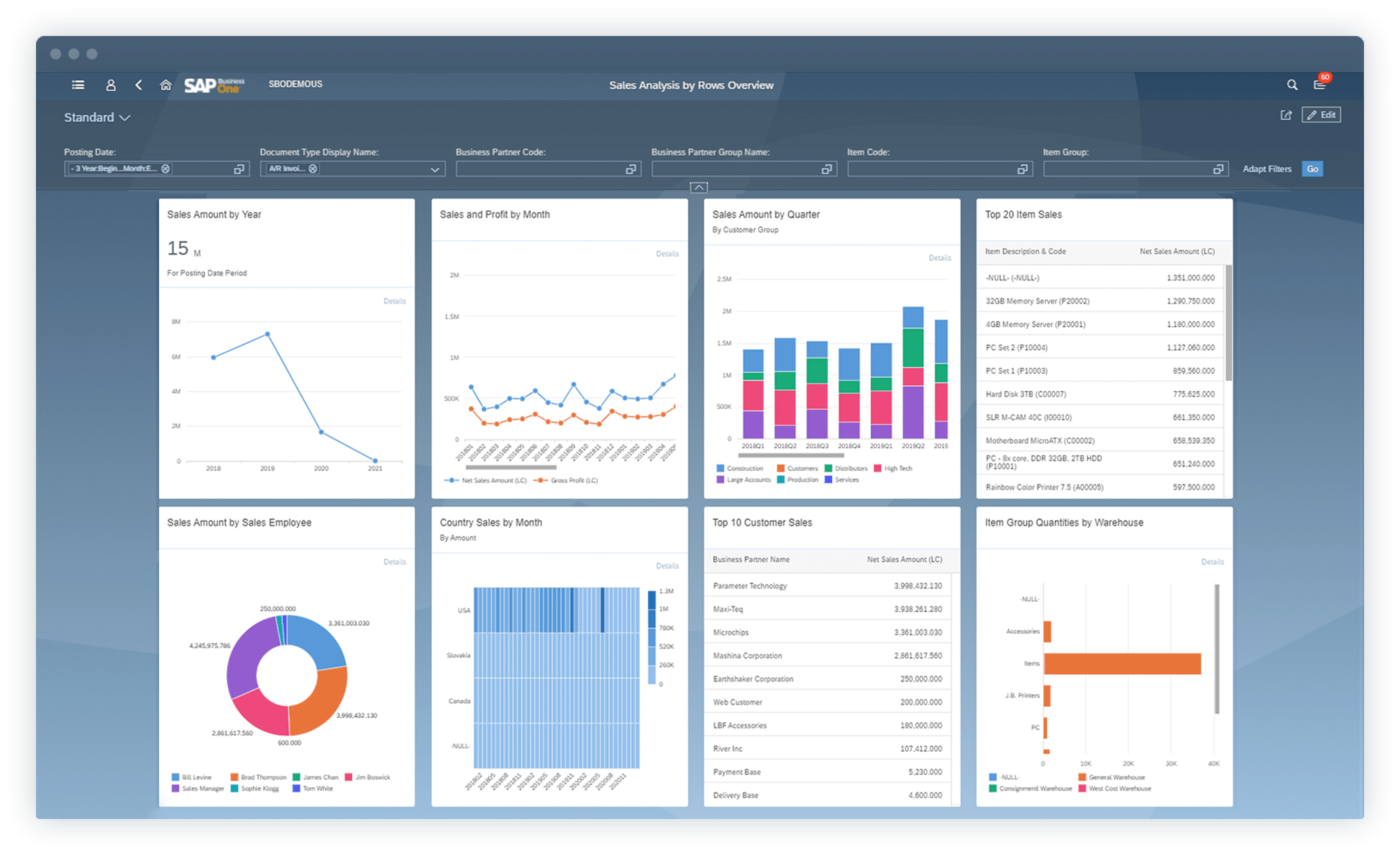Open value help for Business Partner Code
This screenshot has height=855, width=1400.
pyautogui.click(x=631, y=169)
